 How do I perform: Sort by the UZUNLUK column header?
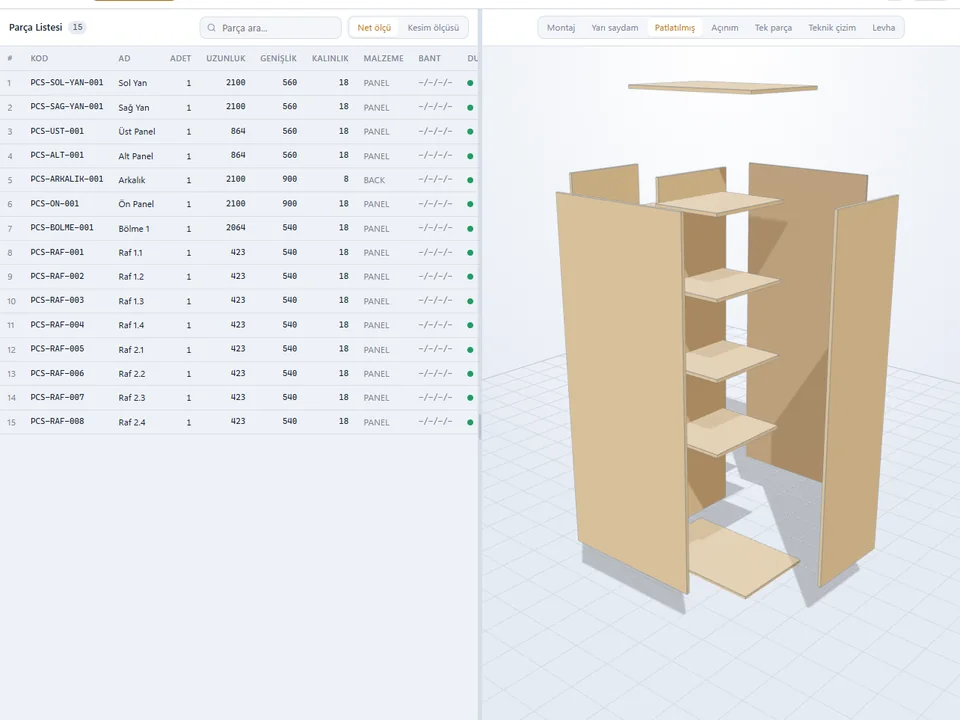[225, 58]
